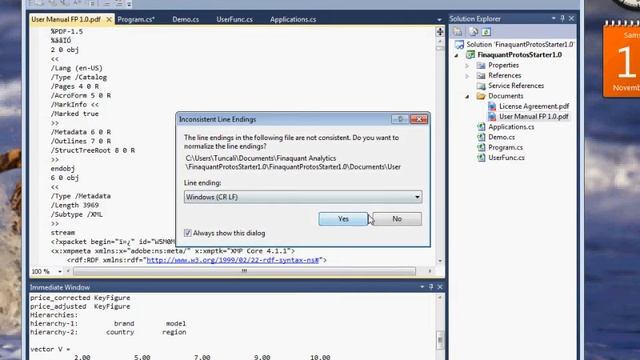This screenshot has height=360, width=640.
Task: Select Service References in Solution Explorer
Action: coord(516,86)
